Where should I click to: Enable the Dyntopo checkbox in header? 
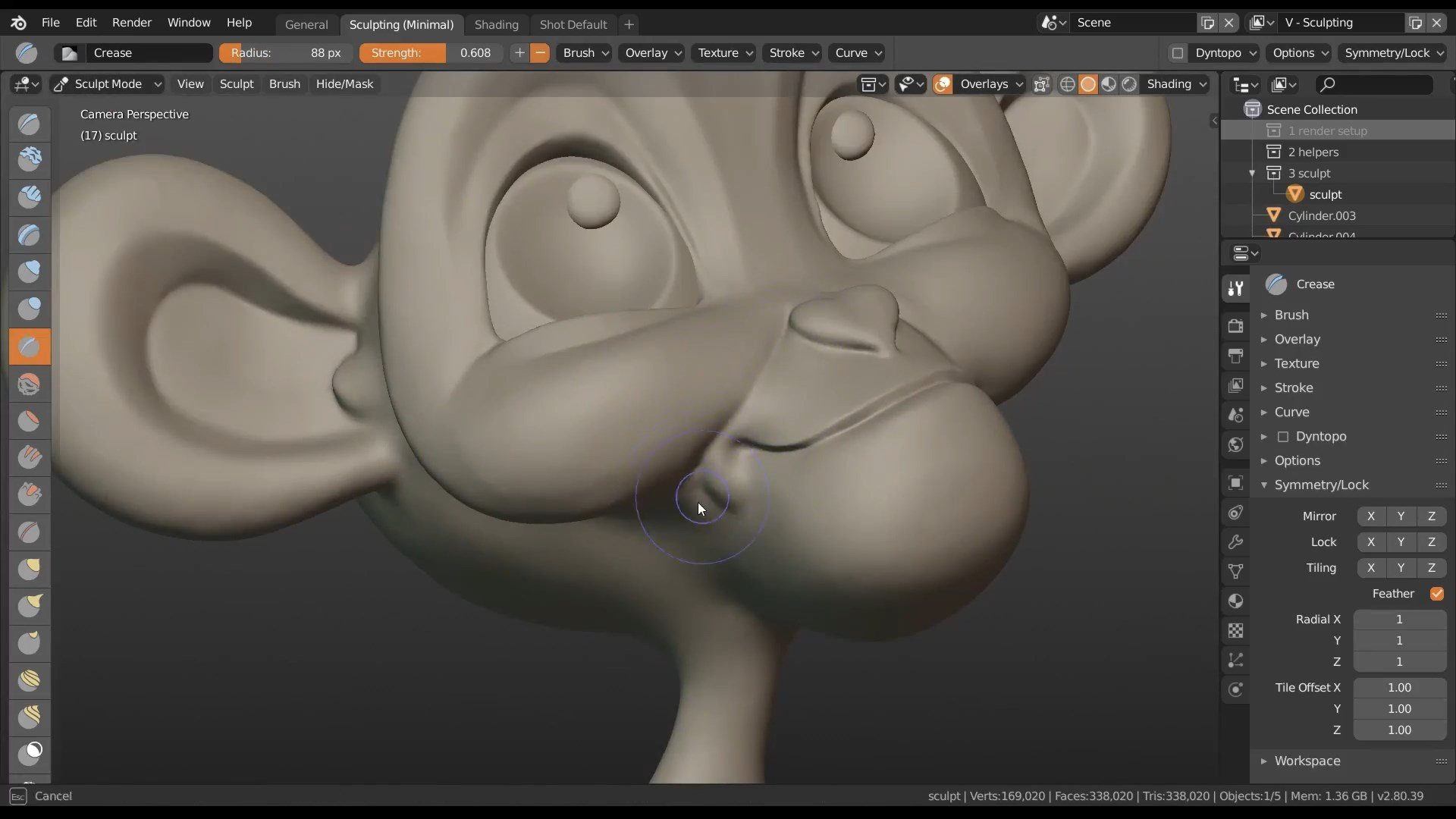coord(1177,53)
